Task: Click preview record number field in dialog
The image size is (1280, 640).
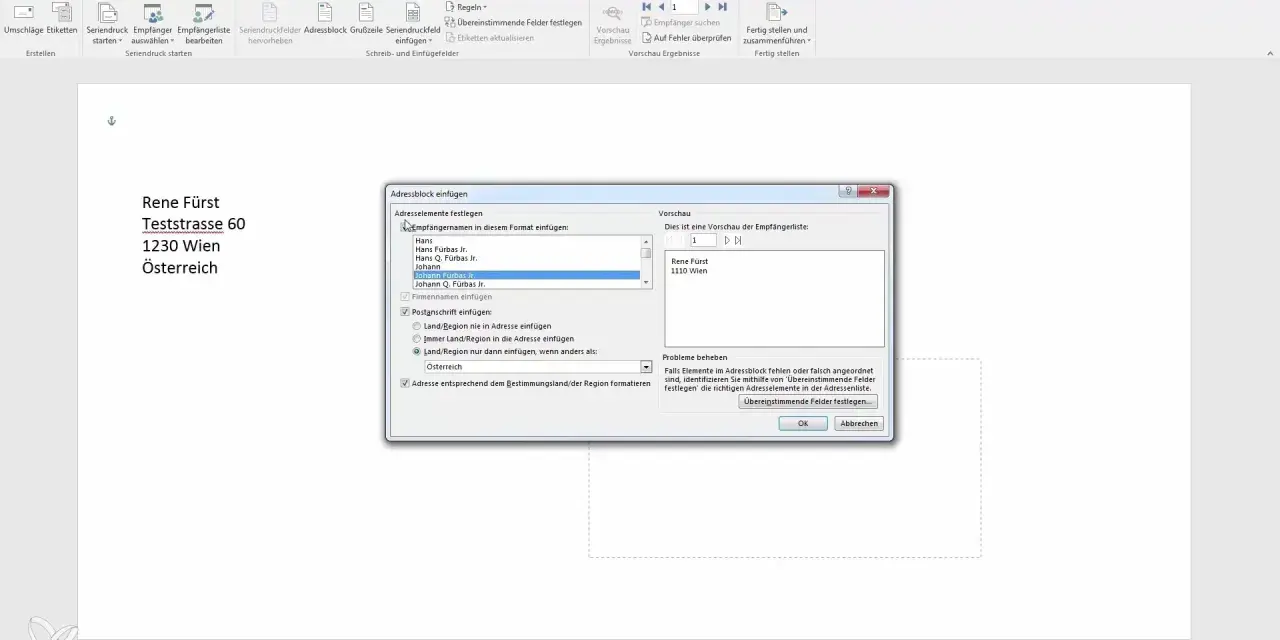Action: click(x=703, y=240)
